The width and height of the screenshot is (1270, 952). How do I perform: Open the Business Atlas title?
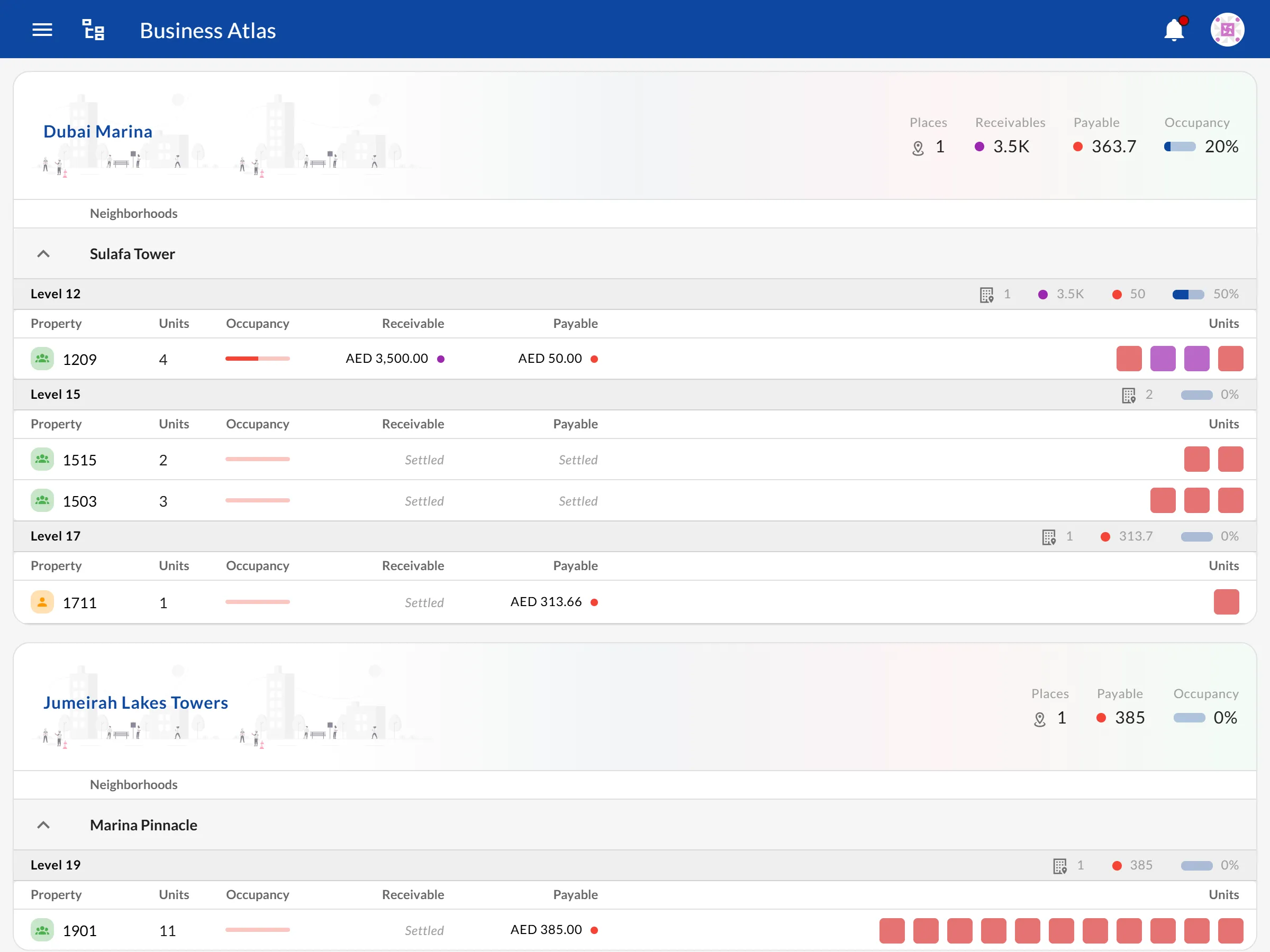click(x=208, y=31)
